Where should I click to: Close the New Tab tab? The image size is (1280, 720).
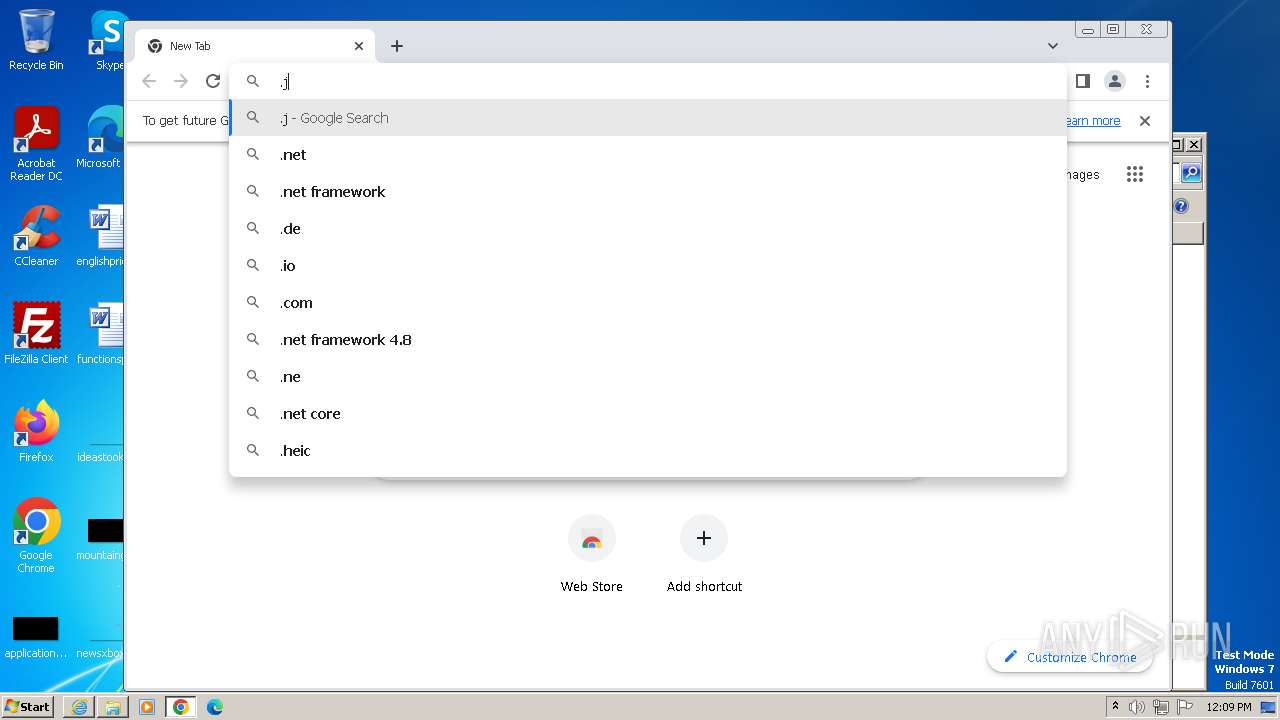click(x=359, y=46)
